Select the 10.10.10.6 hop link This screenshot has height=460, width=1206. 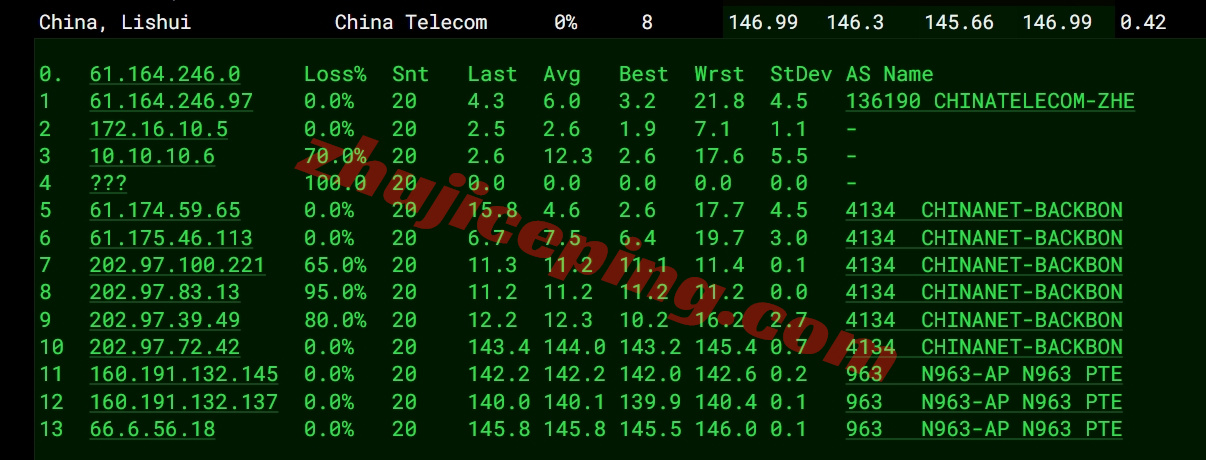(152, 156)
